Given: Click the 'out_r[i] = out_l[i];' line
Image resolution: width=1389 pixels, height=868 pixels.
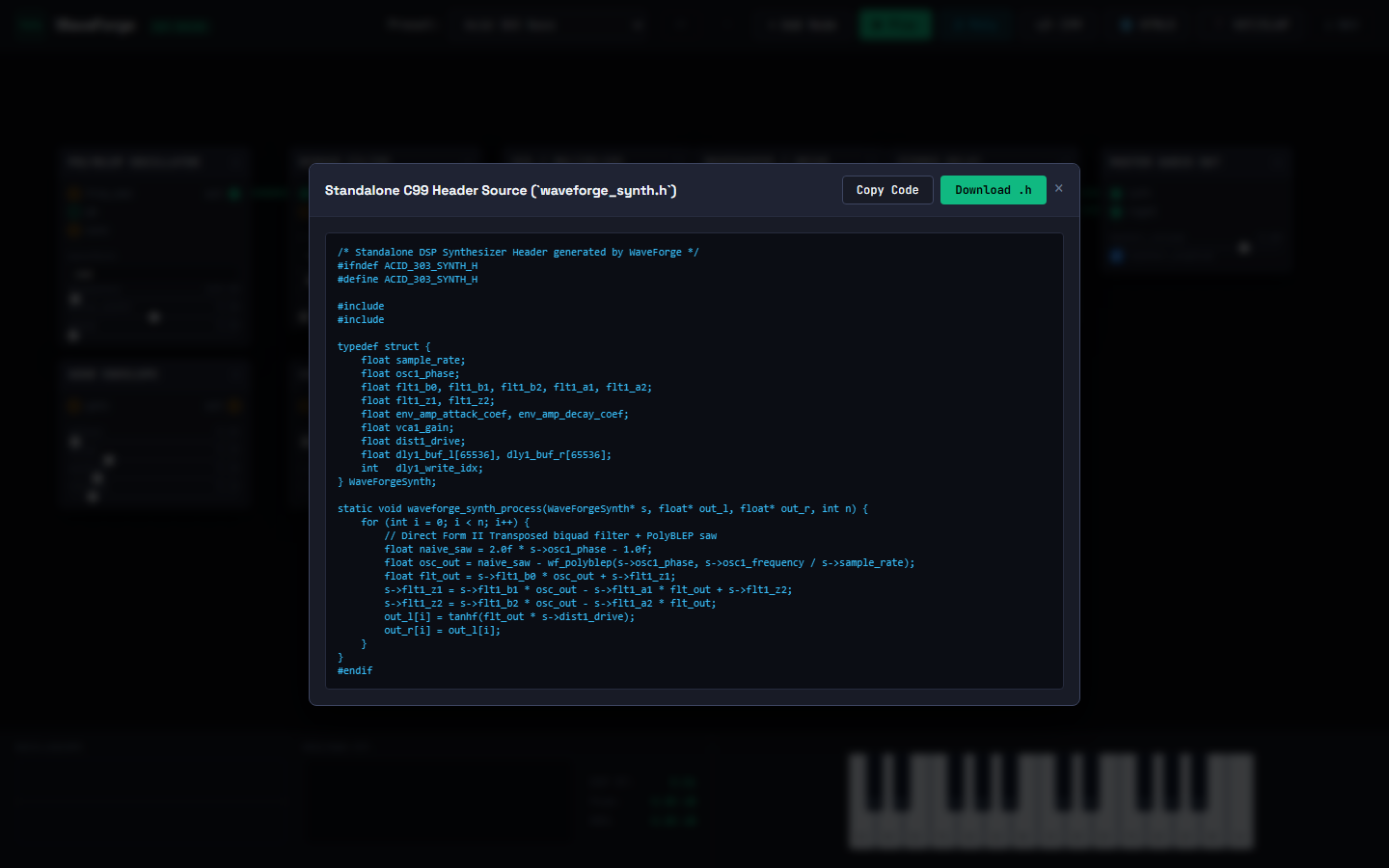Looking at the screenshot, I should [x=443, y=631].
